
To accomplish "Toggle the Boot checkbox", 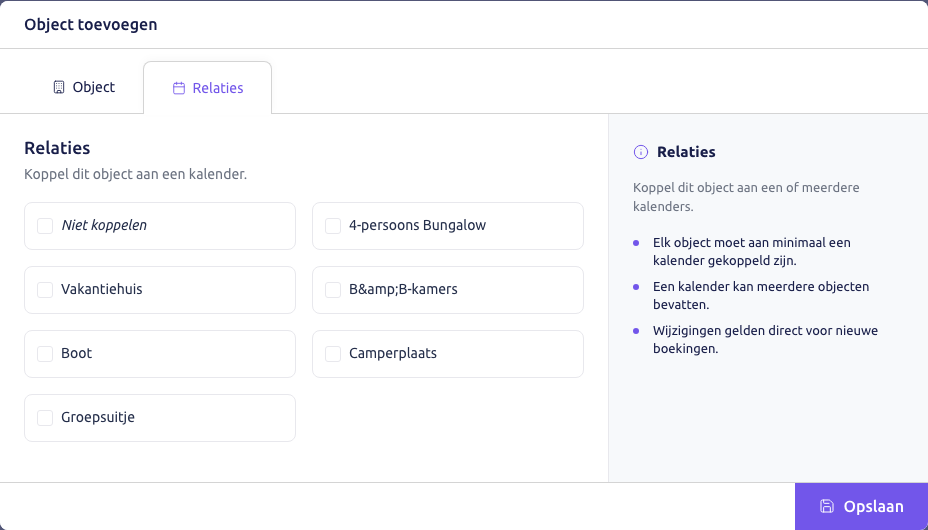I will coord(45,354).
